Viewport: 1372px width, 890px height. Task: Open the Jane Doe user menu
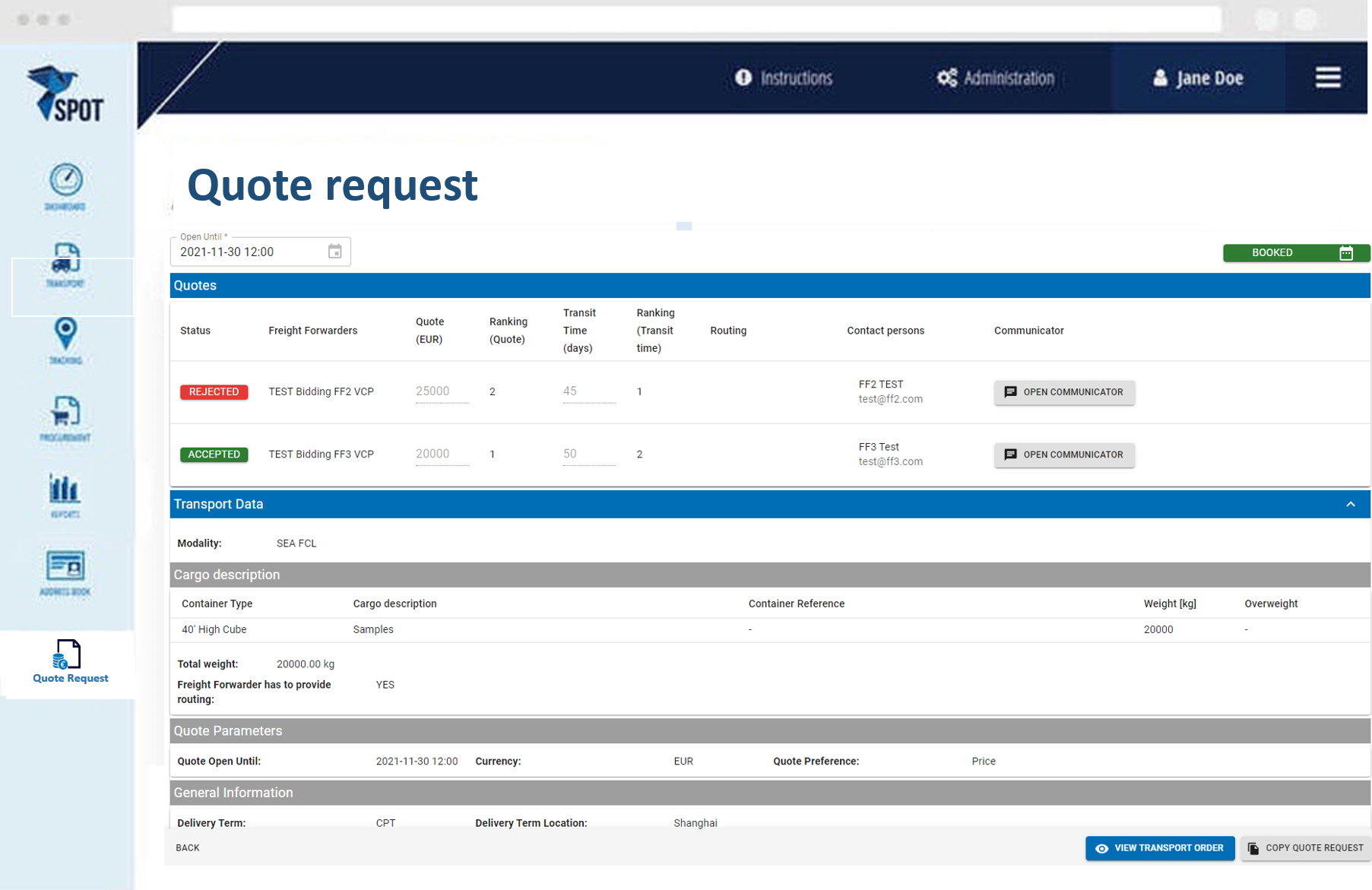pos(1198,78)
